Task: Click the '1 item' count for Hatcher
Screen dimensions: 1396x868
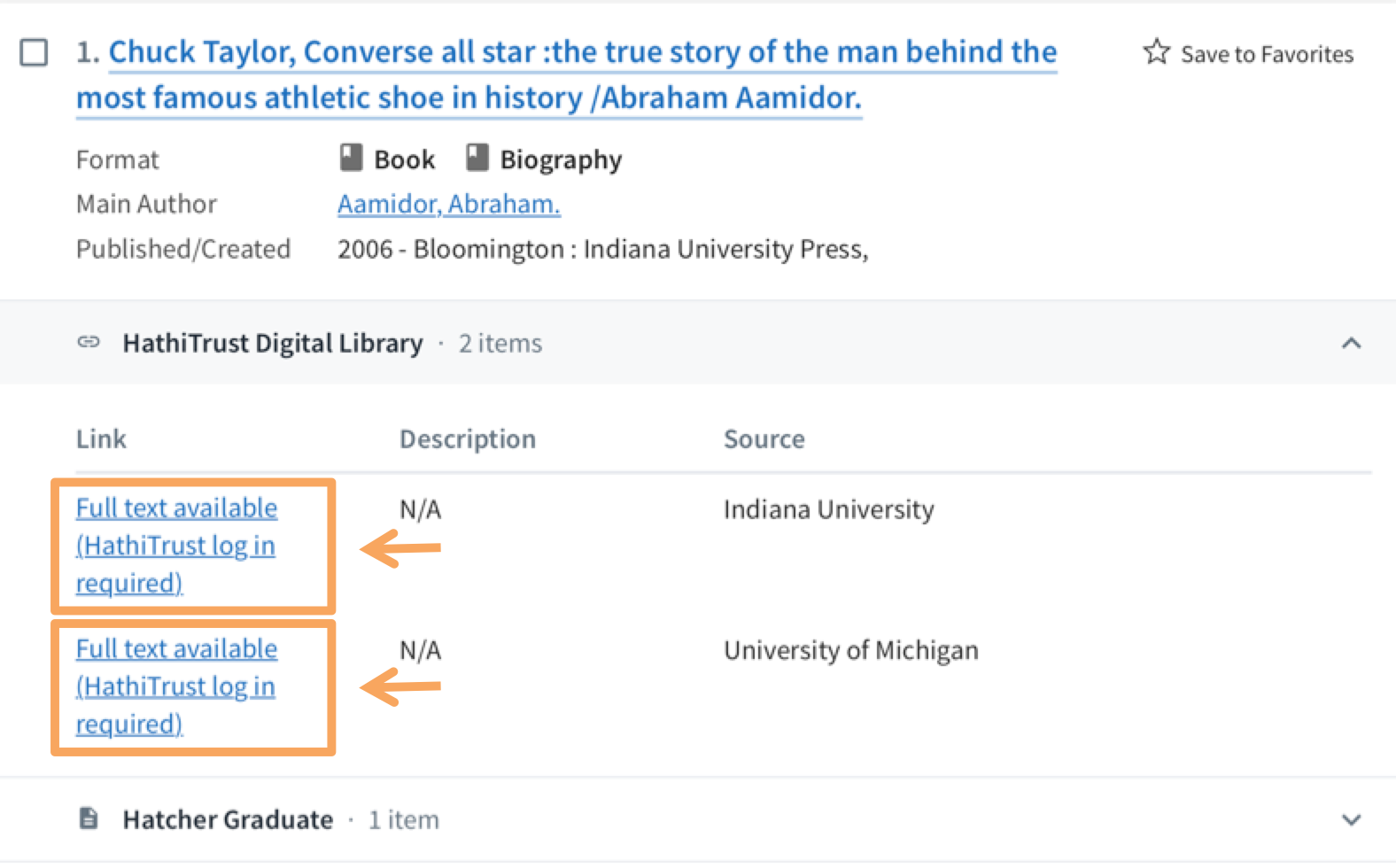Action: 403,819
